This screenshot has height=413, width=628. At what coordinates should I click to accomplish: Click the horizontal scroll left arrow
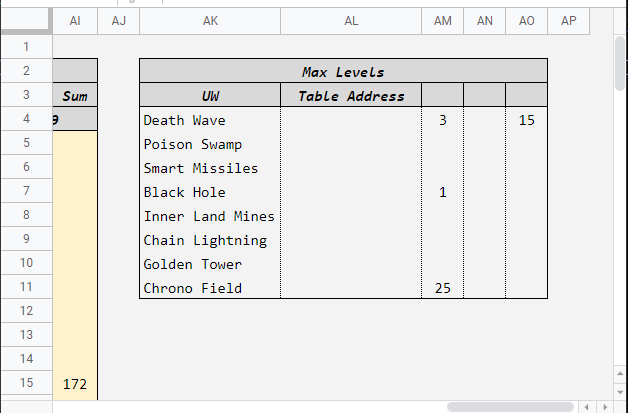point(586,407)
